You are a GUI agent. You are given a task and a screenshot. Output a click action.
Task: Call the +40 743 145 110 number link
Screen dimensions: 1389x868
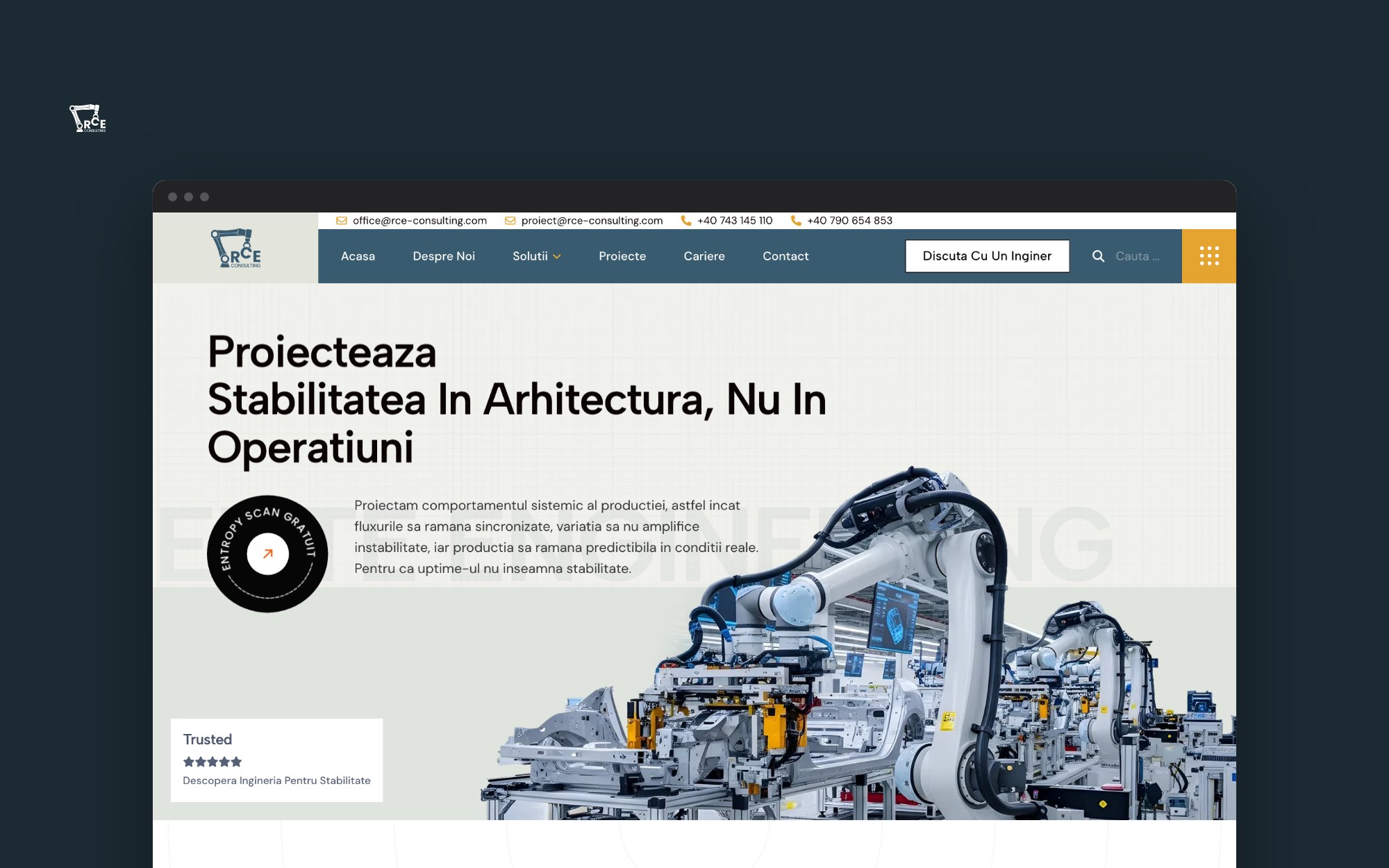pyautogui.click(x=735, y=221)
